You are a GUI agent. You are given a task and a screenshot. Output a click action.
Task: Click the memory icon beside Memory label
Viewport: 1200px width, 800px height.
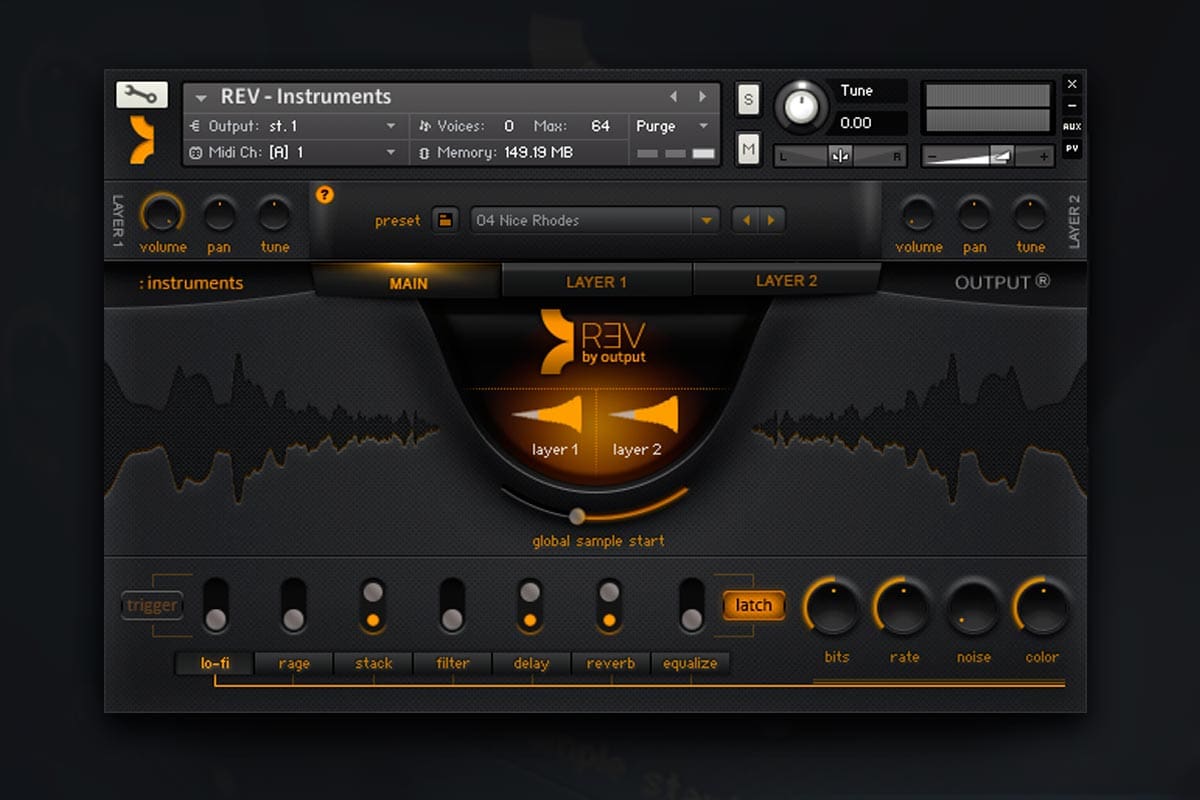tap(424, 153)
